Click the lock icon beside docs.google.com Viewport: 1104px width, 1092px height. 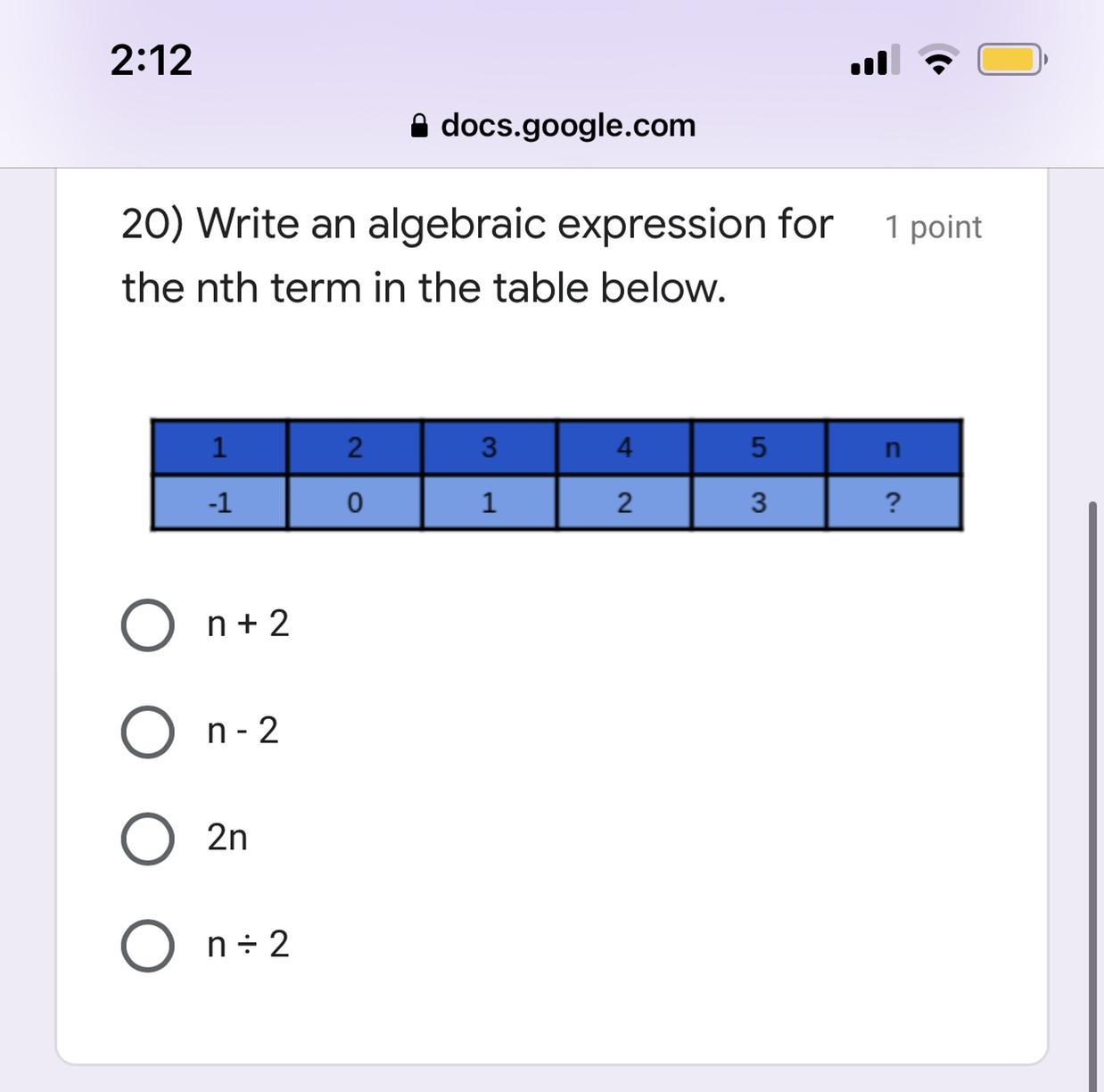point(419,126)
